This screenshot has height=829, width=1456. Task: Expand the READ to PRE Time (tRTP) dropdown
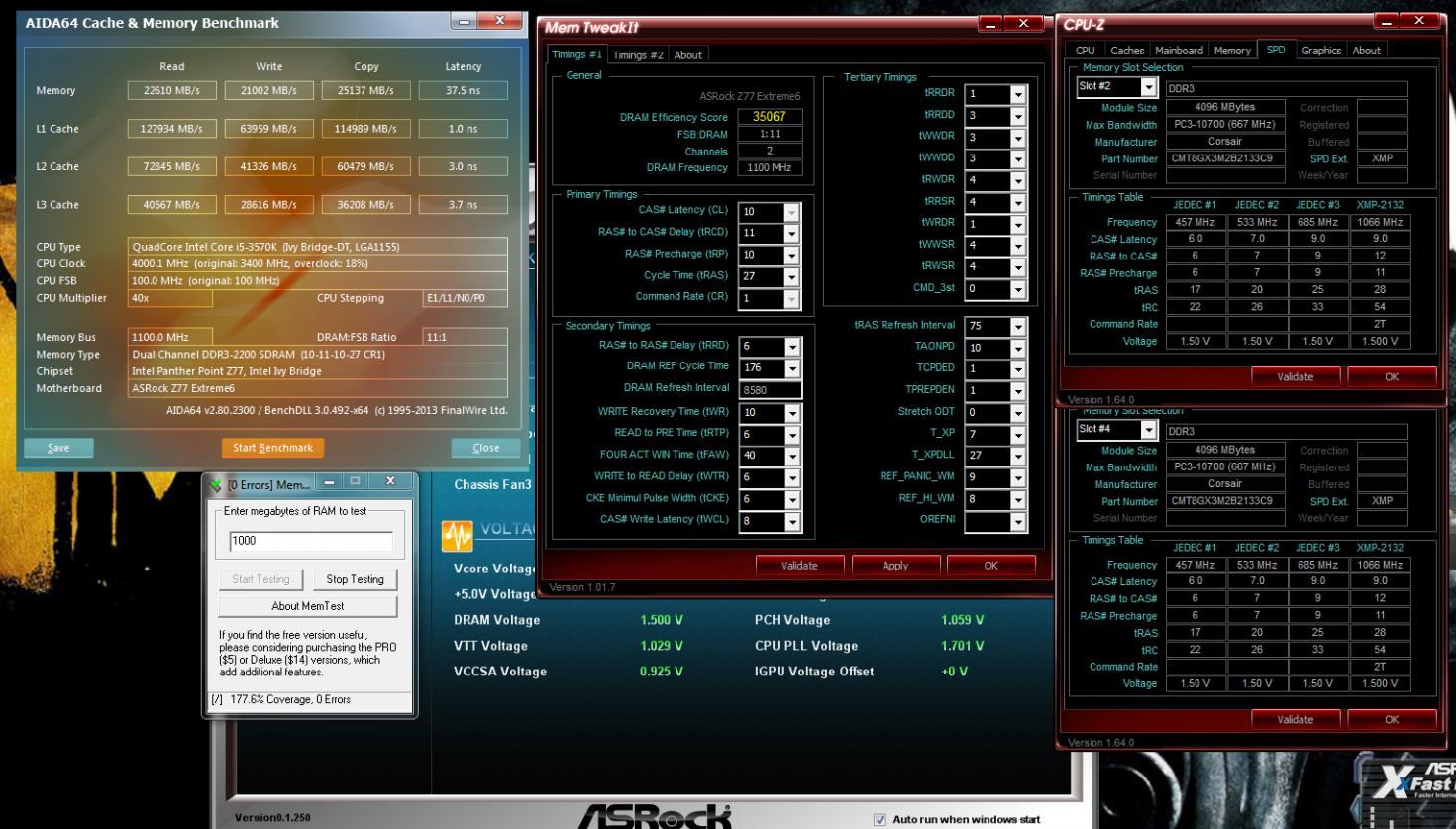coord(792,435)
